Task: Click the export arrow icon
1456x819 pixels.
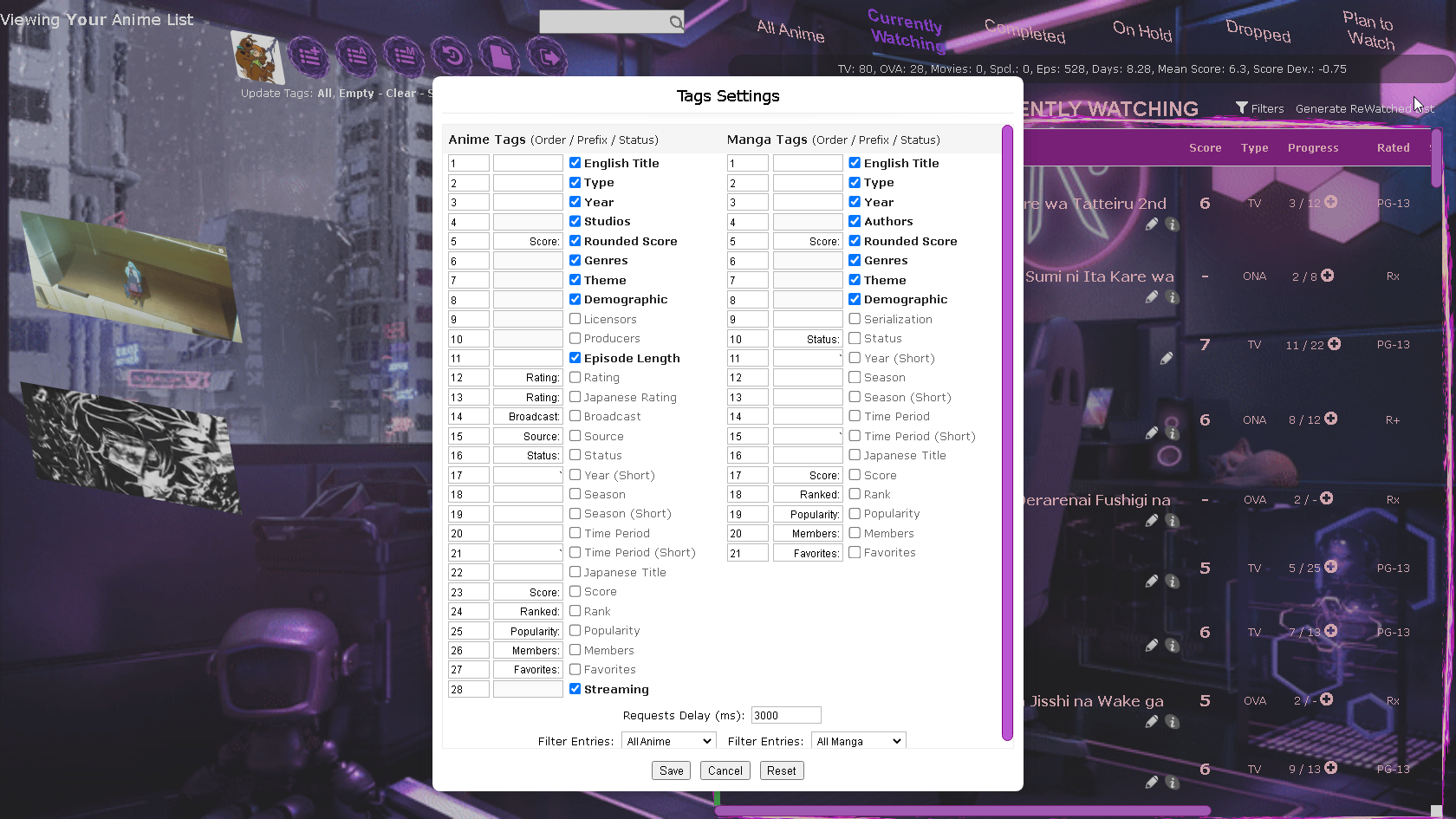Action: tap(547, 57)
